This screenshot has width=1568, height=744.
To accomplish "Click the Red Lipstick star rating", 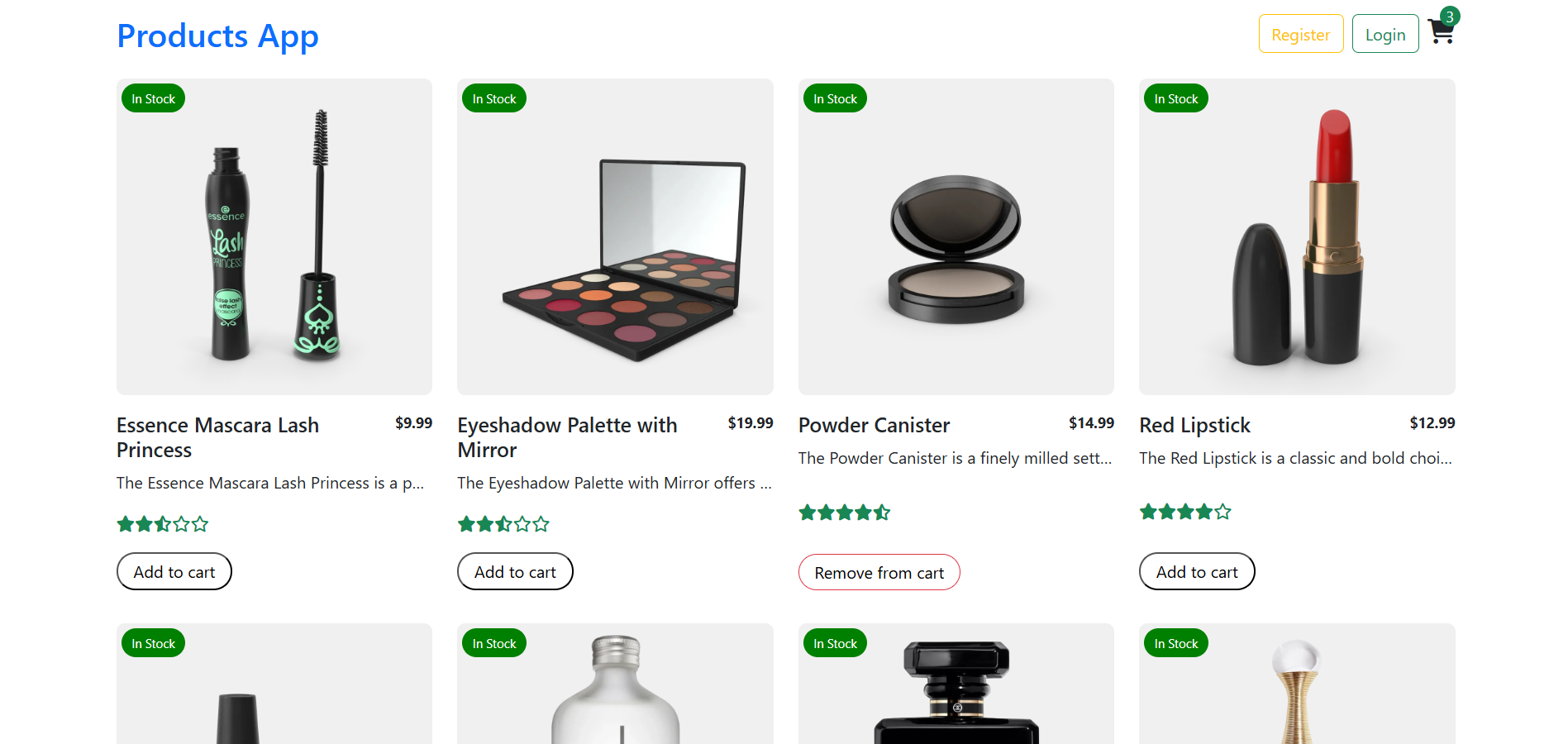I will point(1185,512).
